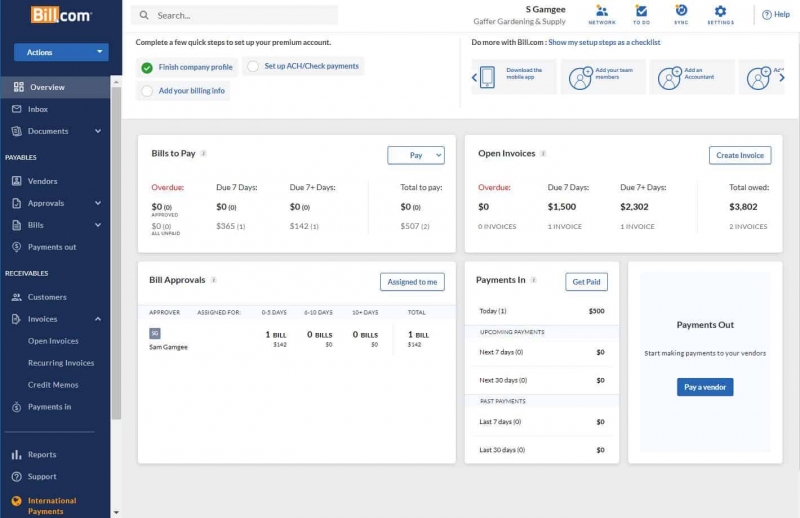Open Recurring Invoices submenu item
The width and height of the screenshot is (800, 518).
pos(61,363)
